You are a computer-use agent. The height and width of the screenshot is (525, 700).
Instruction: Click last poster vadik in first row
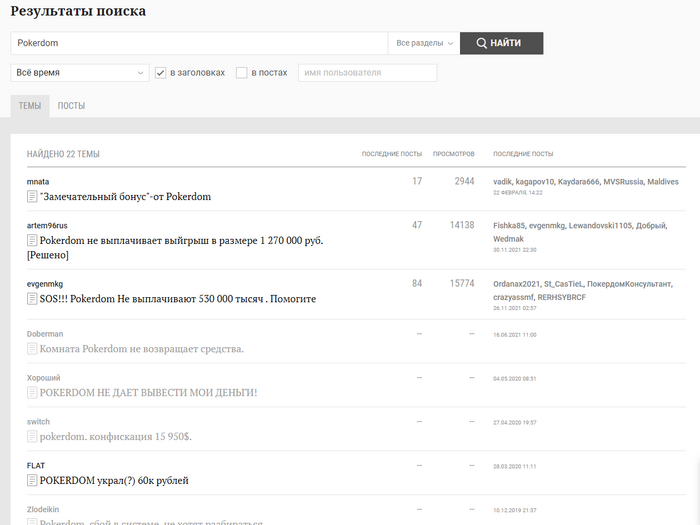pyautogui.click(x=502, y=182)
